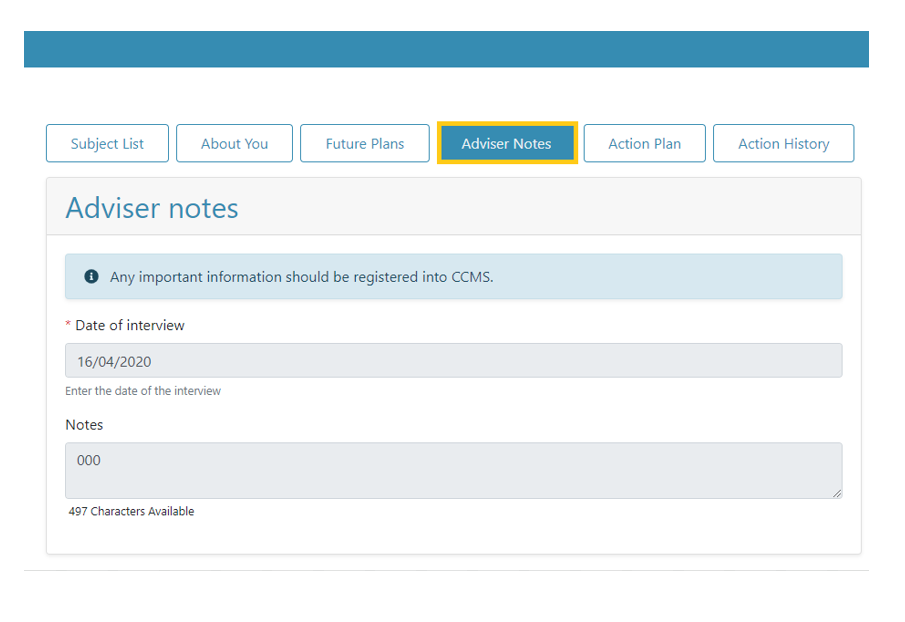Click 'Enter the date of the interview' hint
Viewport: 905px width, 622px height.
click(x=143, y=391)
